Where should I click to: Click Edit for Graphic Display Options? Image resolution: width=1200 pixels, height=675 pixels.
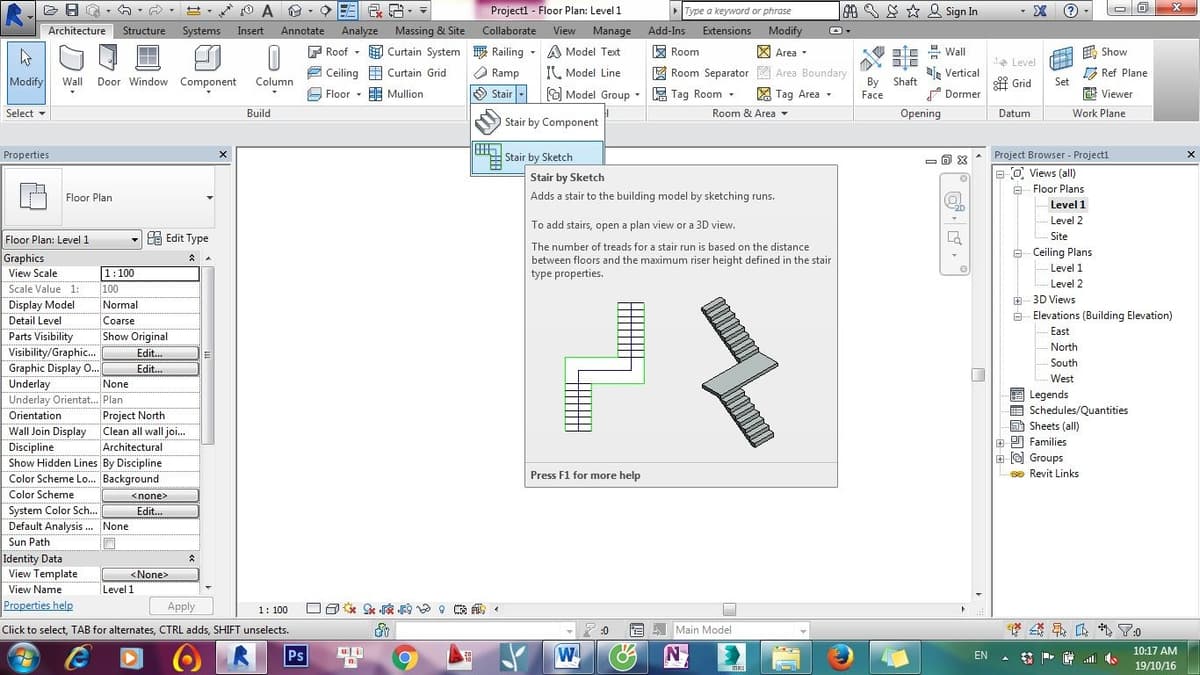click(x=150, y=369)
